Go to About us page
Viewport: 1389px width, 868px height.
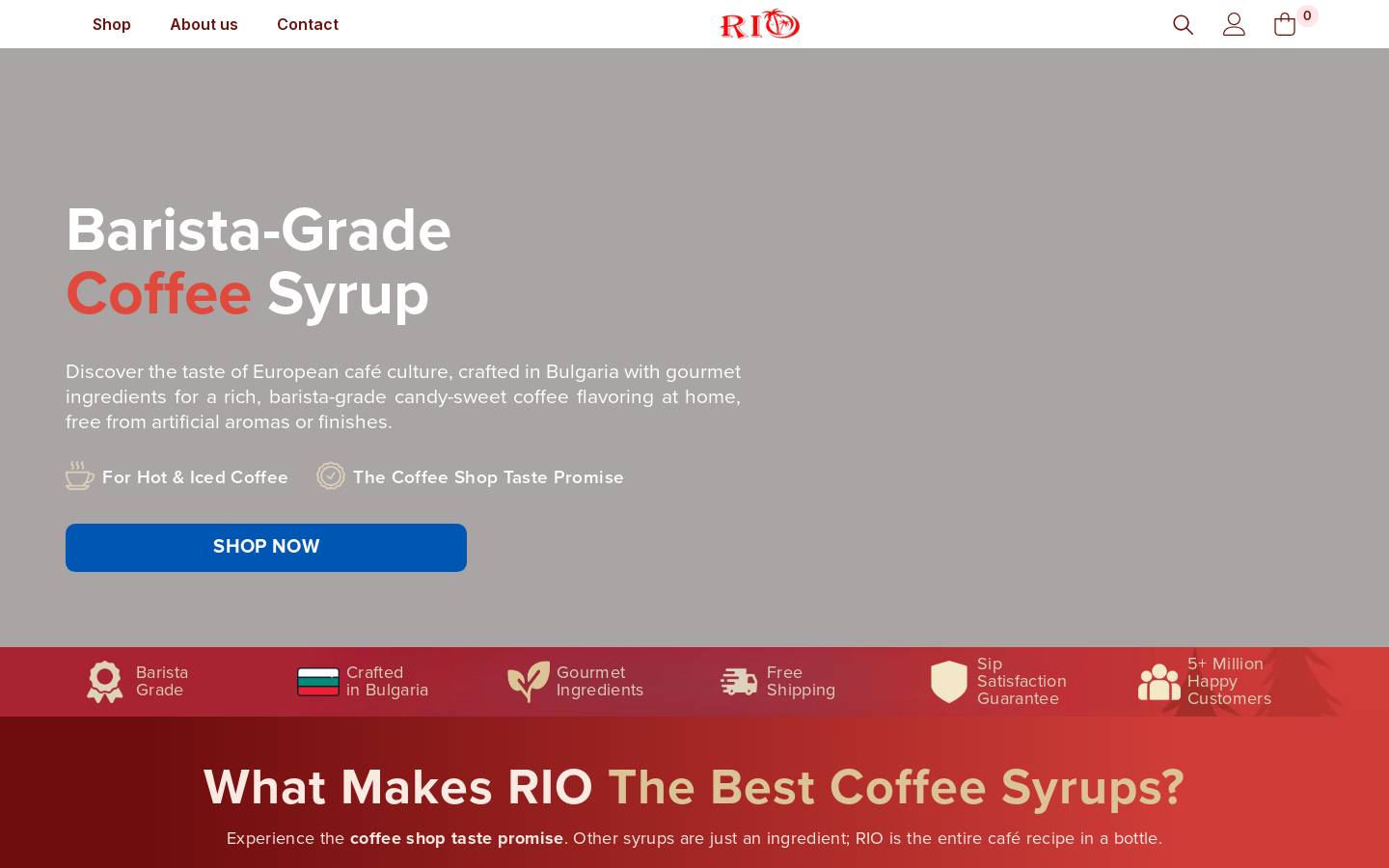[204, 24]
